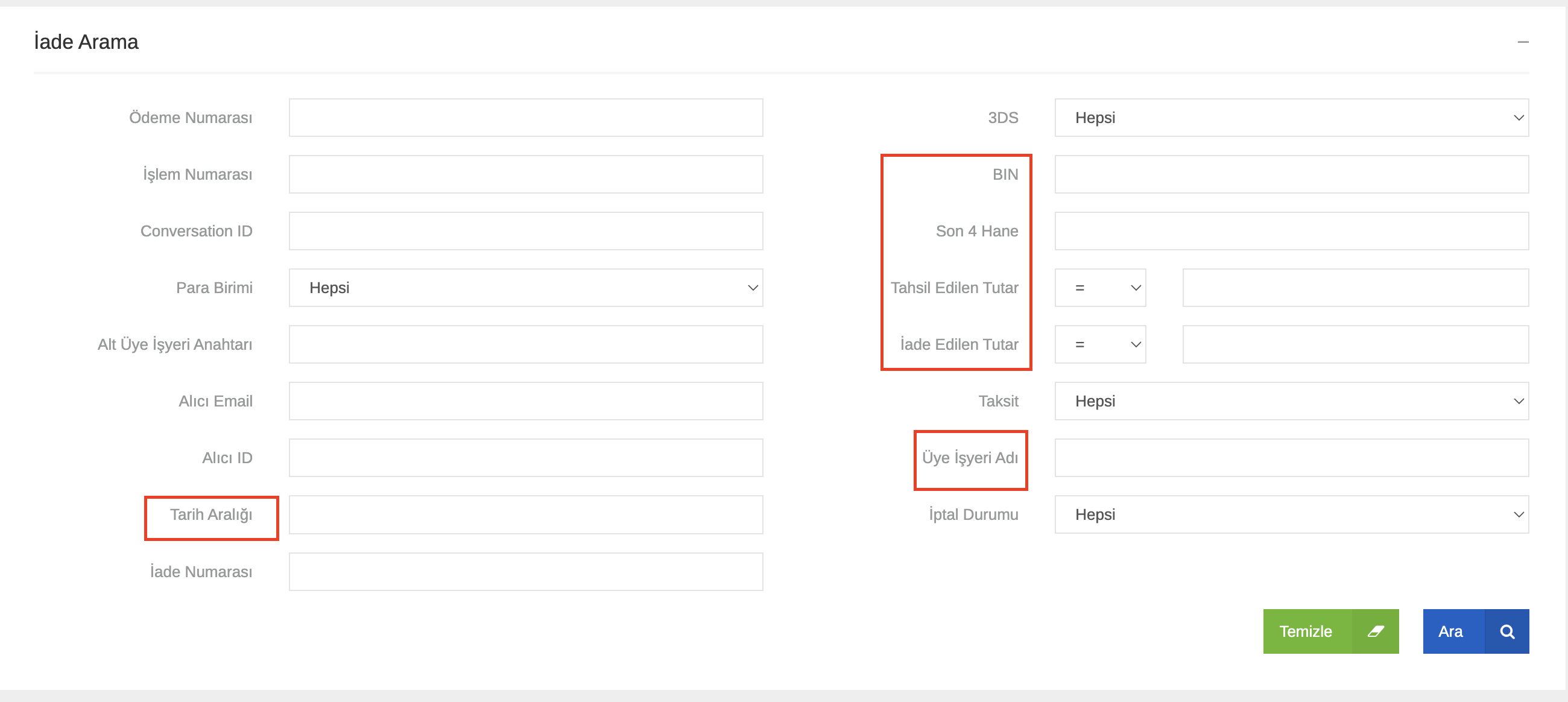Expand the Taksit dropdown
Screen dimensions: 1568x702
click(1291, 400)
